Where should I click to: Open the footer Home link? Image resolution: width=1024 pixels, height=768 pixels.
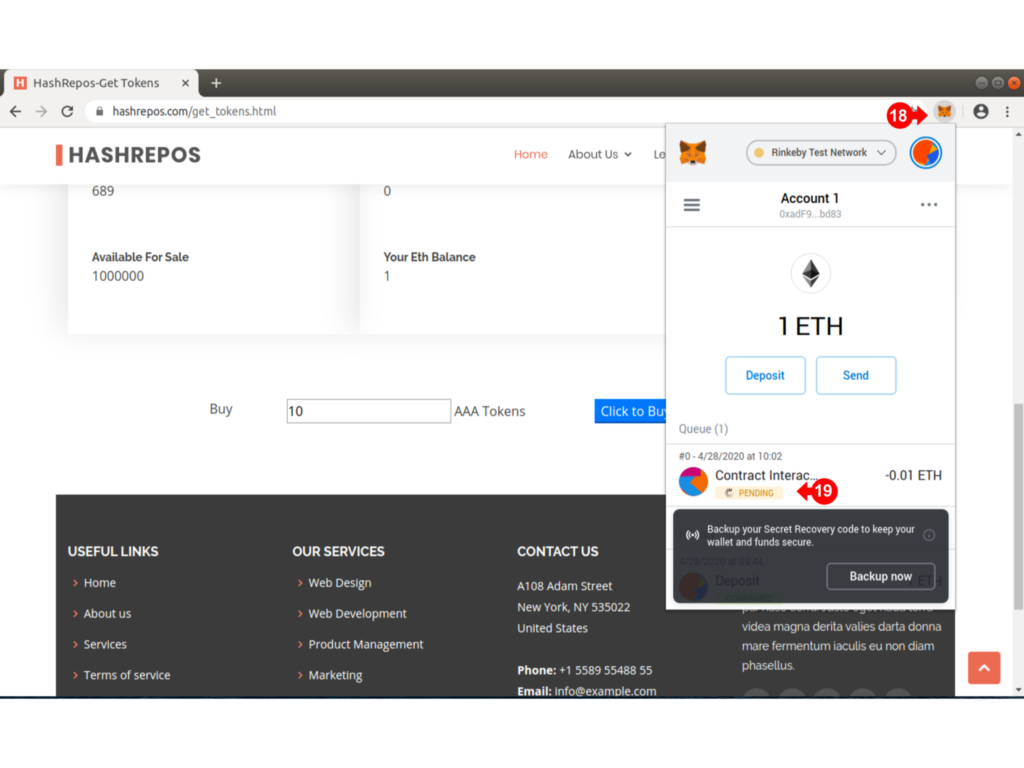click(x=99, y=583)
